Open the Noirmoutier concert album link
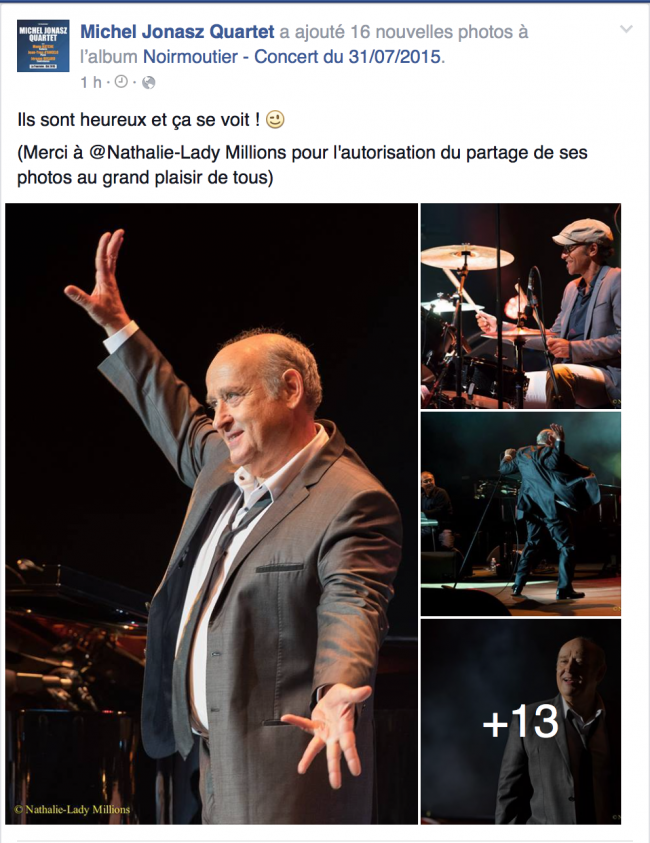Image resolution: width=650 pixels, height=843 pixels. 292,56
